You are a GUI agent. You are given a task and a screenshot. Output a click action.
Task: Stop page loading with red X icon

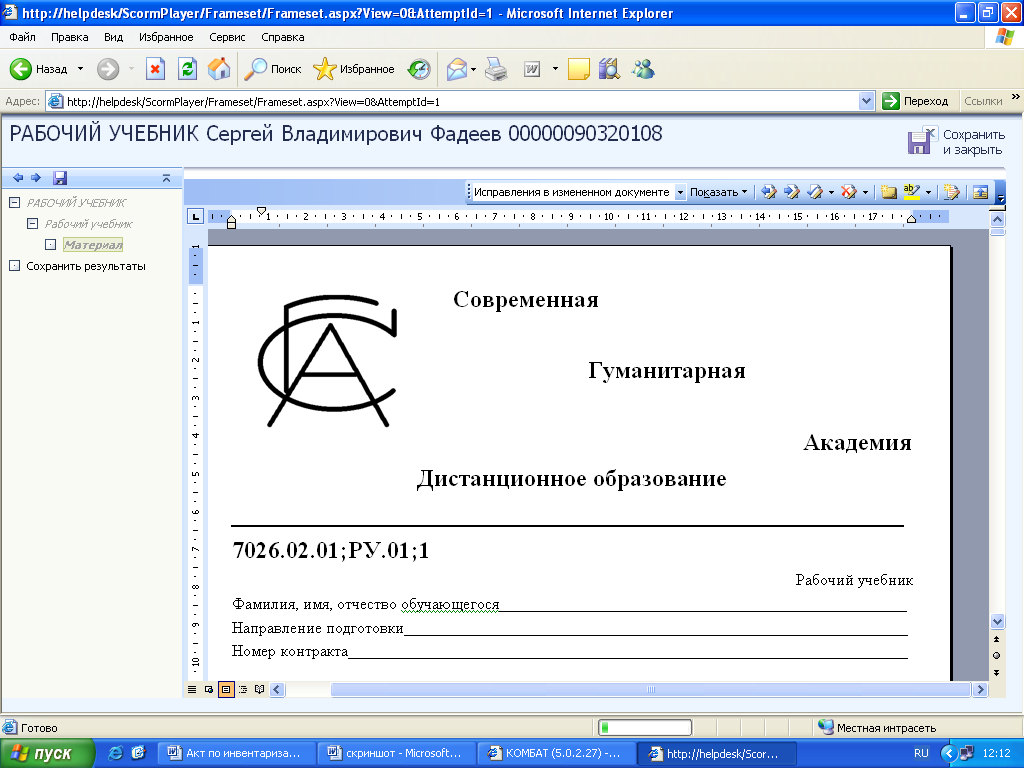point(155,69)
